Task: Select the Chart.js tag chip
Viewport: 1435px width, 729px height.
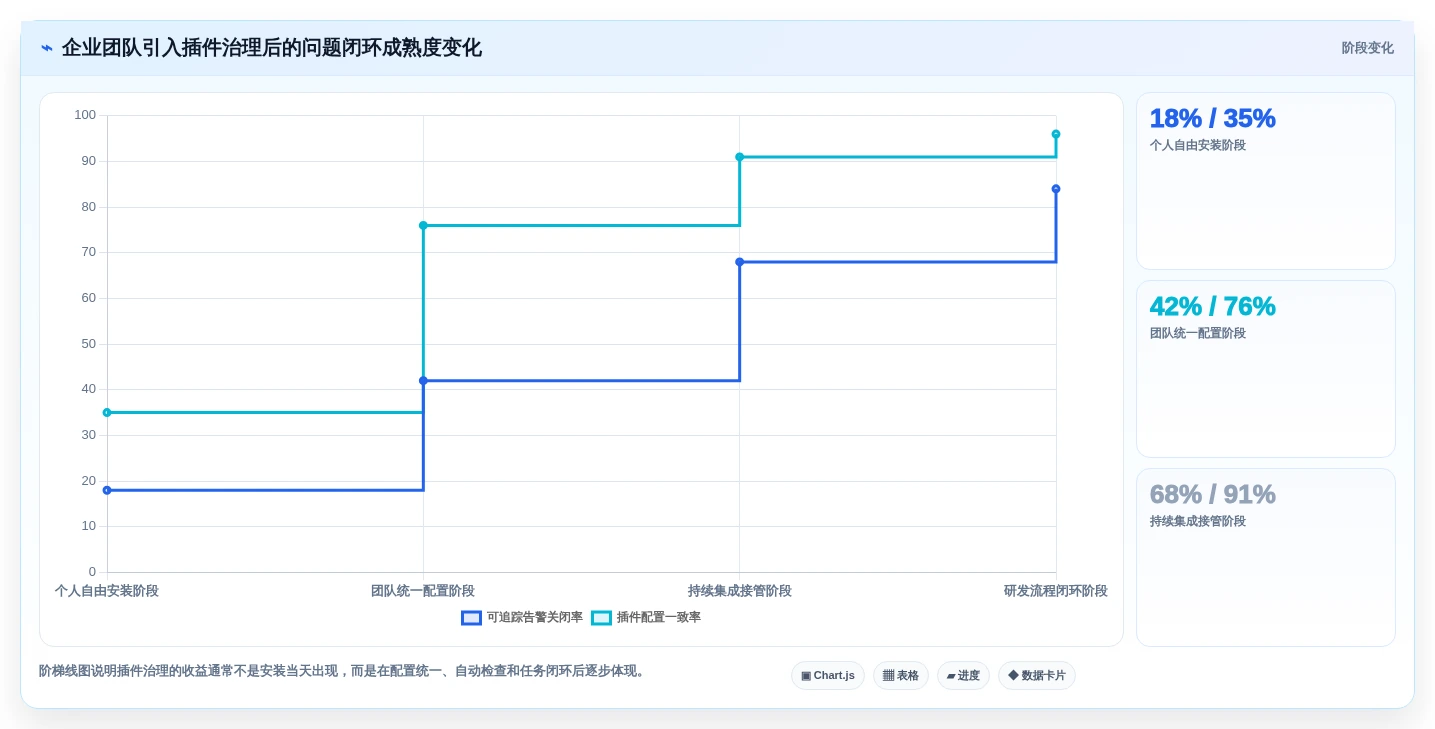Action: (x=828, y=676)
